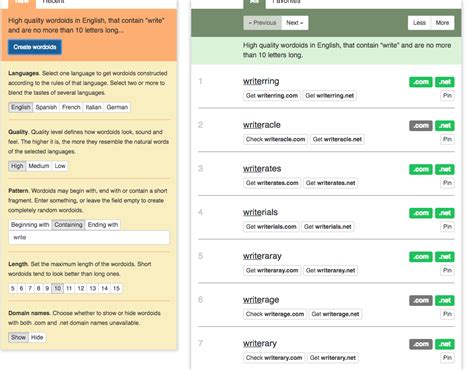Click green .net badge for writerary
The height and width of the screenshot is (370, 474).
click(445, 344)
